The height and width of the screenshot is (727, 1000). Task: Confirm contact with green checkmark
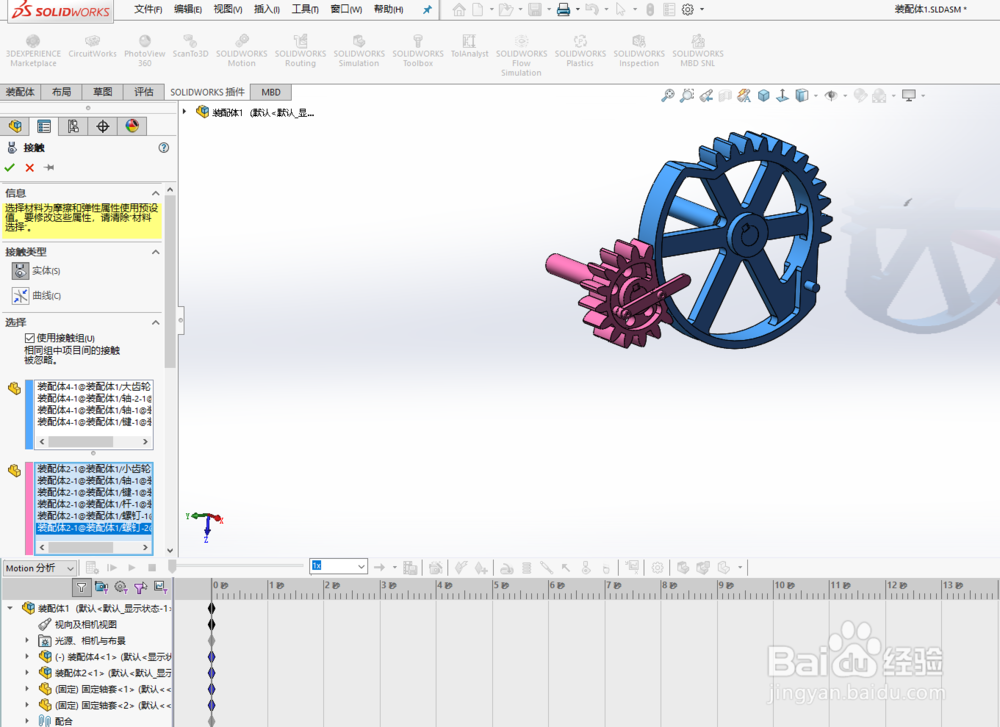point(10,168)
